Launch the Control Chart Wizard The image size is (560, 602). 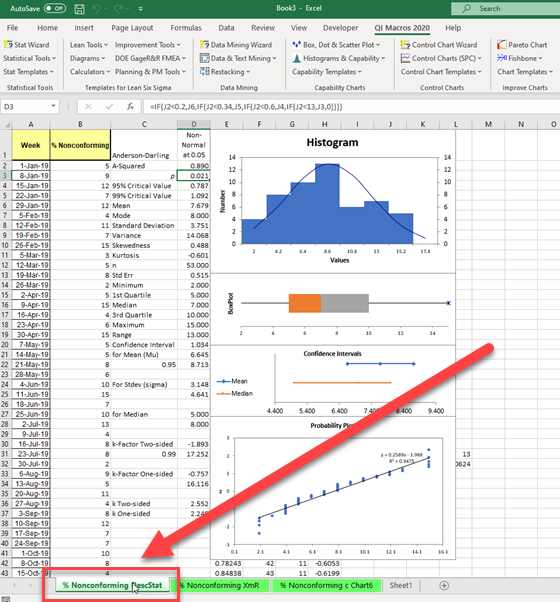[439, 45]
